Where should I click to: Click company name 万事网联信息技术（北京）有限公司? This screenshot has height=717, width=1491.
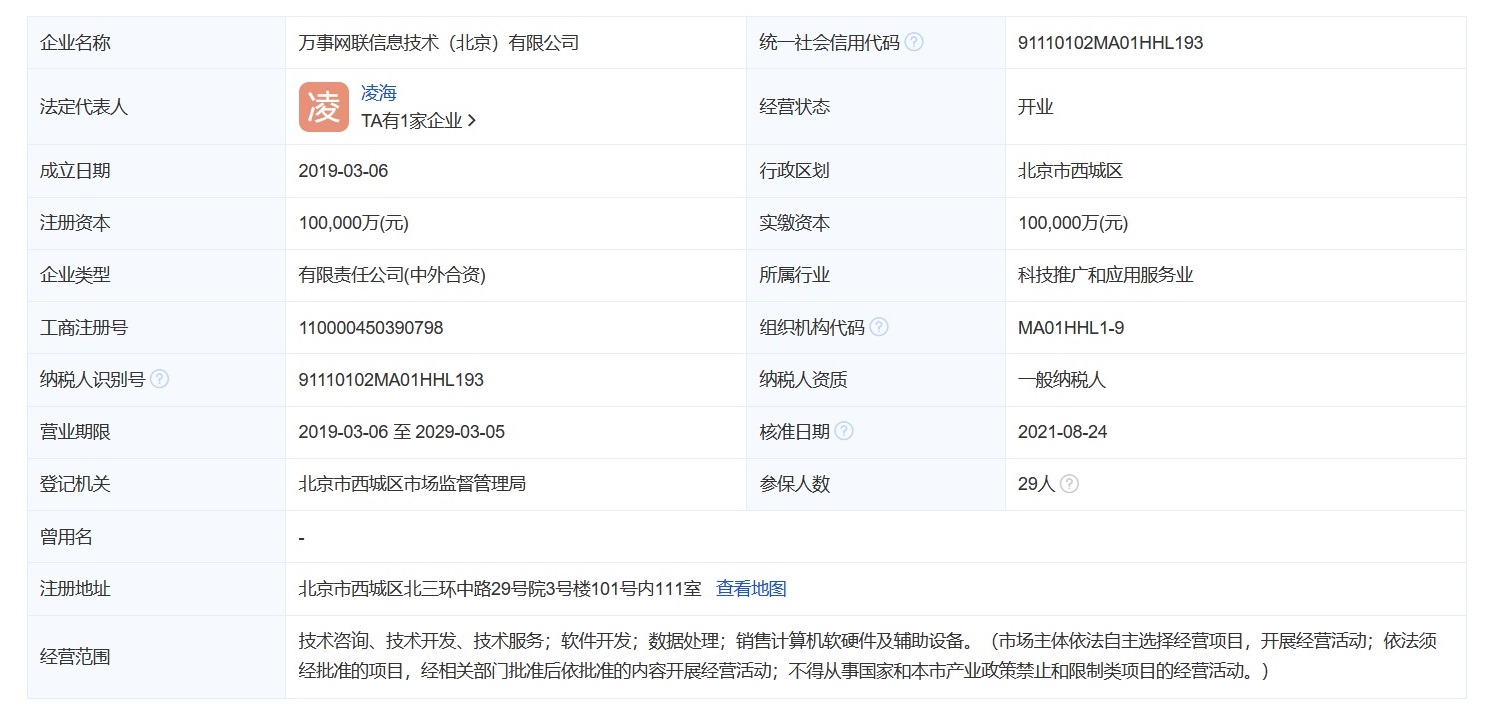(x=439, y=43)
